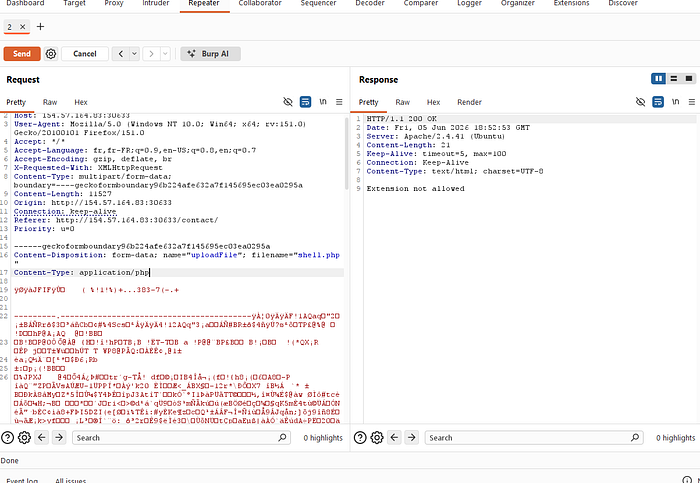
Task: Click the filename value shell.php
Action: [319, 255]
